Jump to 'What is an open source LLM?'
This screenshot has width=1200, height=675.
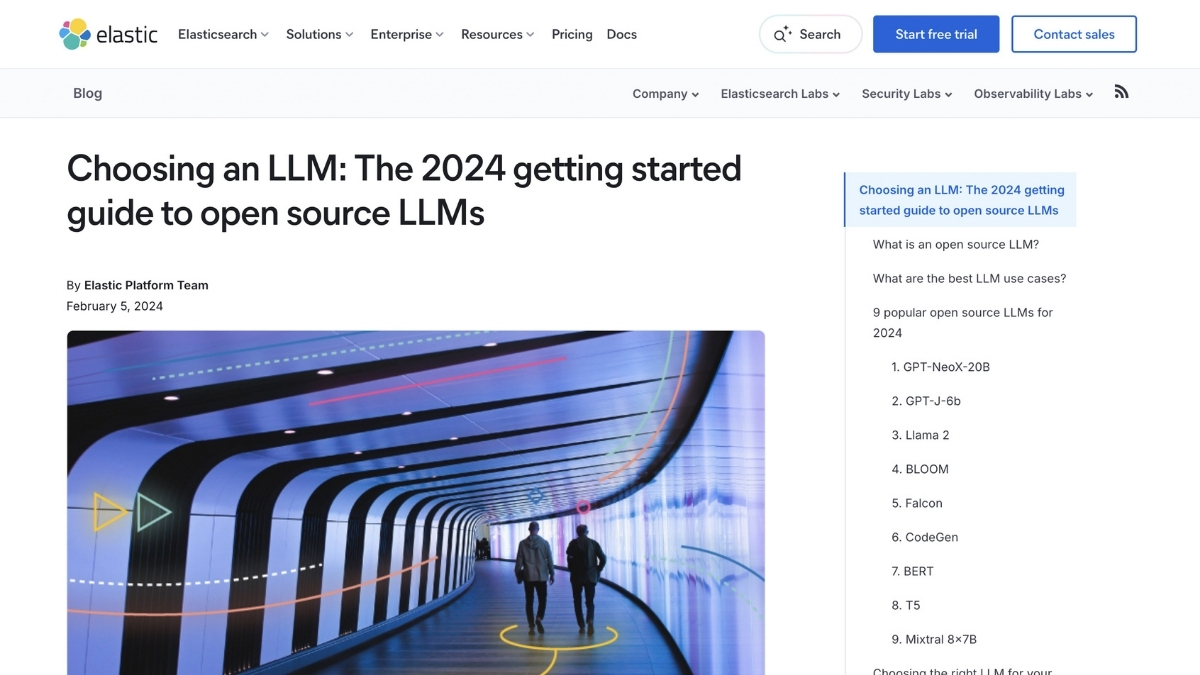point(955,245)
